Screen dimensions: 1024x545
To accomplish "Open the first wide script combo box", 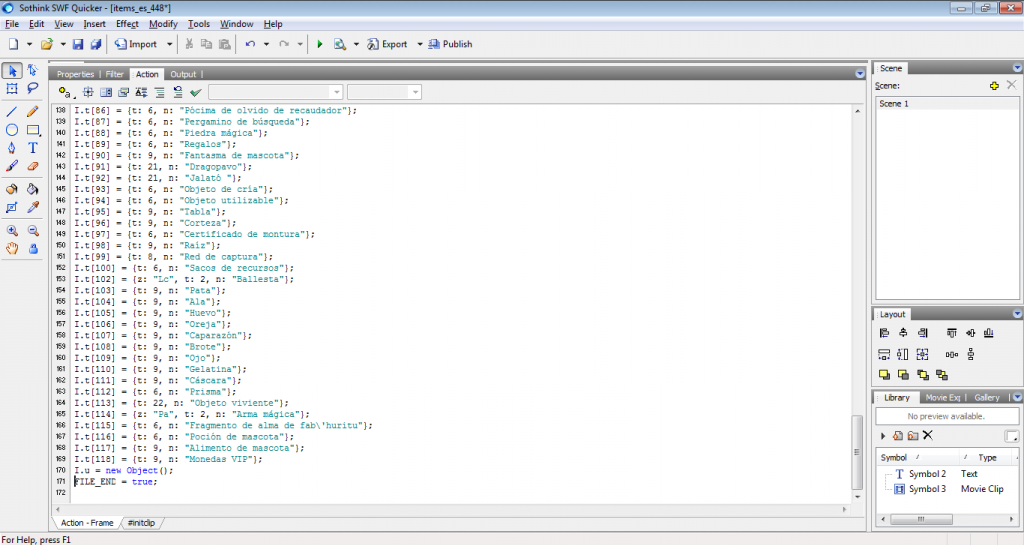I will pos(275,93).
